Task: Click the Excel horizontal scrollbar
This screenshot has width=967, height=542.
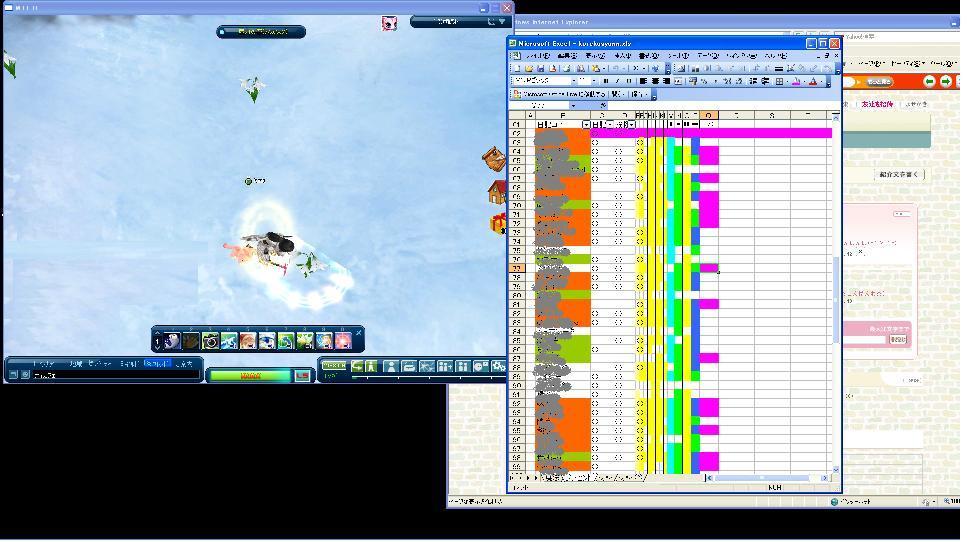Action: [767, 478]
